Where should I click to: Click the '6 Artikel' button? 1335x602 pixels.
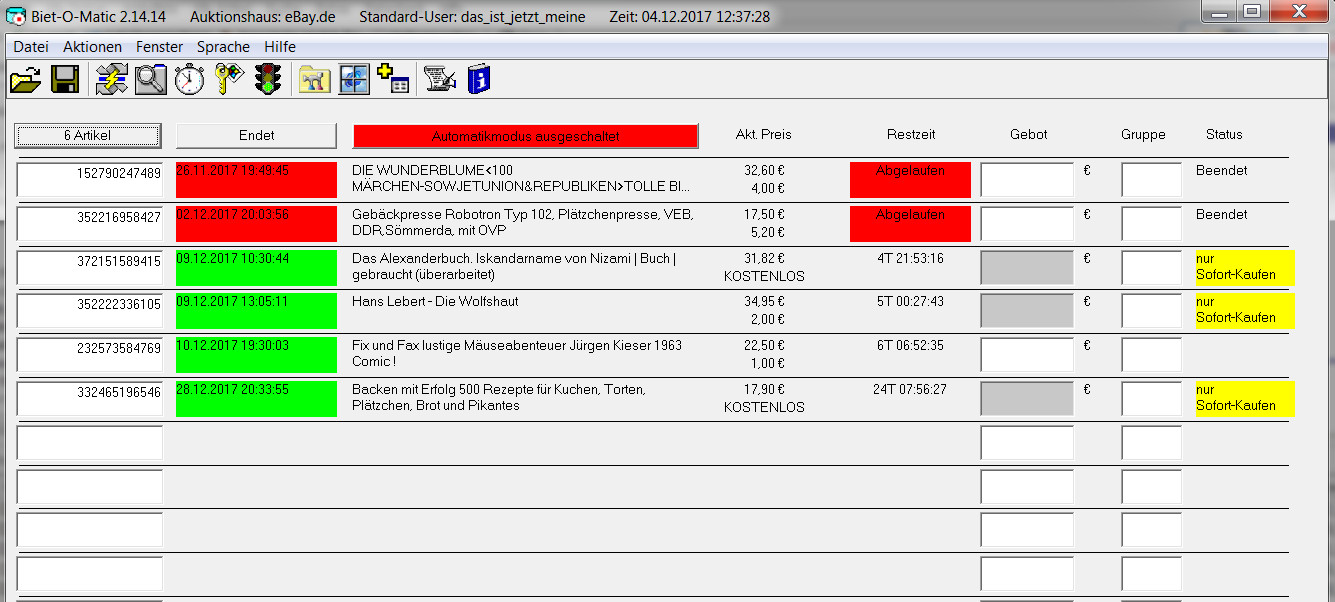click(88, 135)
